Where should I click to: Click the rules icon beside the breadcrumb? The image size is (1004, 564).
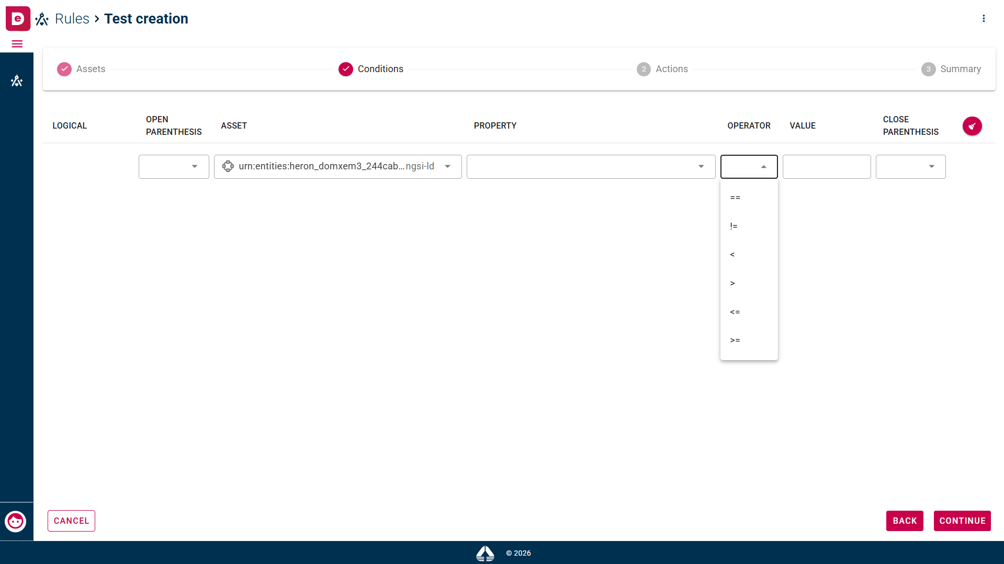click(x=42, y=19)
